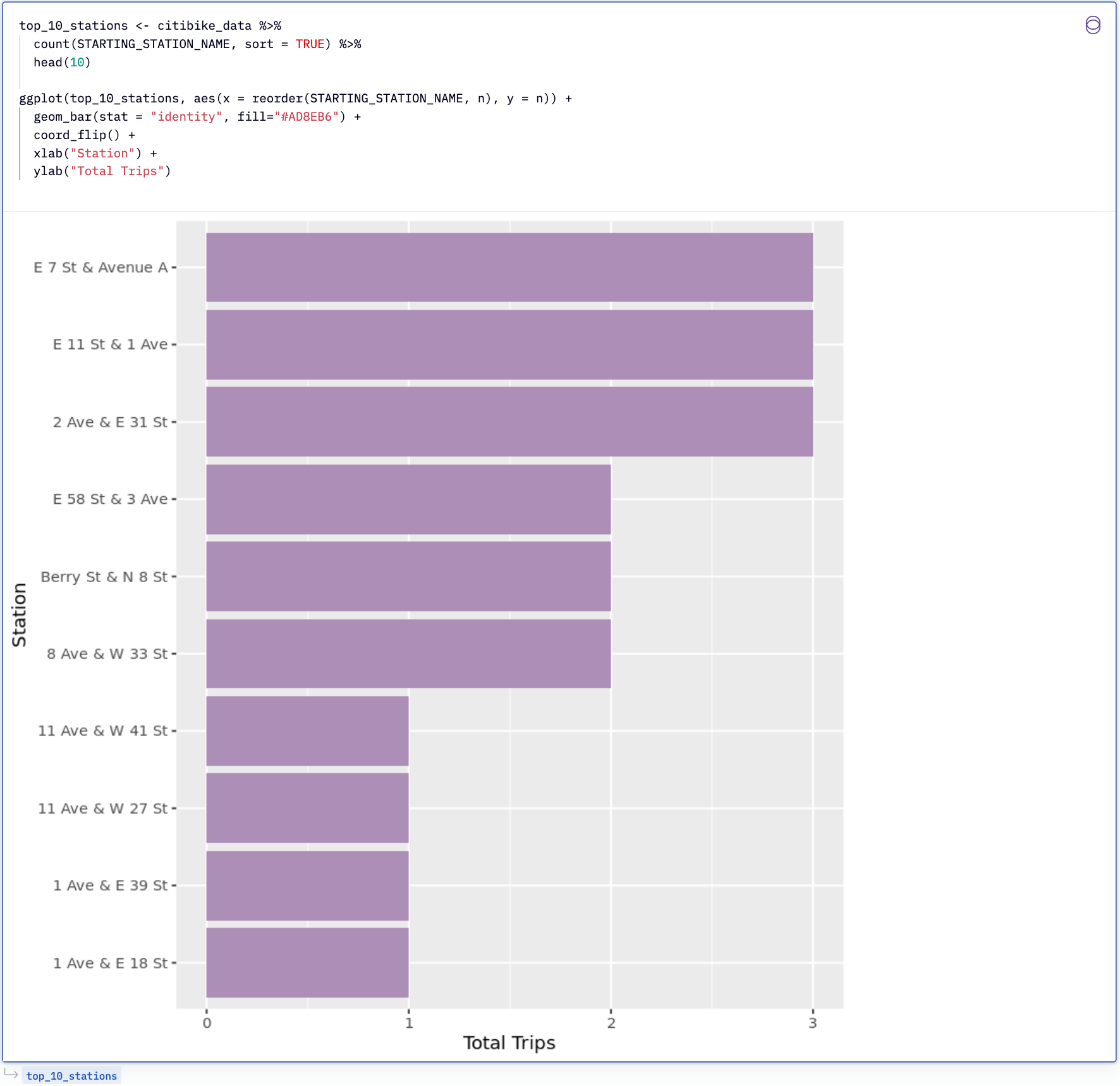Click the Berry St & N 8 St bar
The height and width of the screenshot is (1086, 1120).
point(408,577)
